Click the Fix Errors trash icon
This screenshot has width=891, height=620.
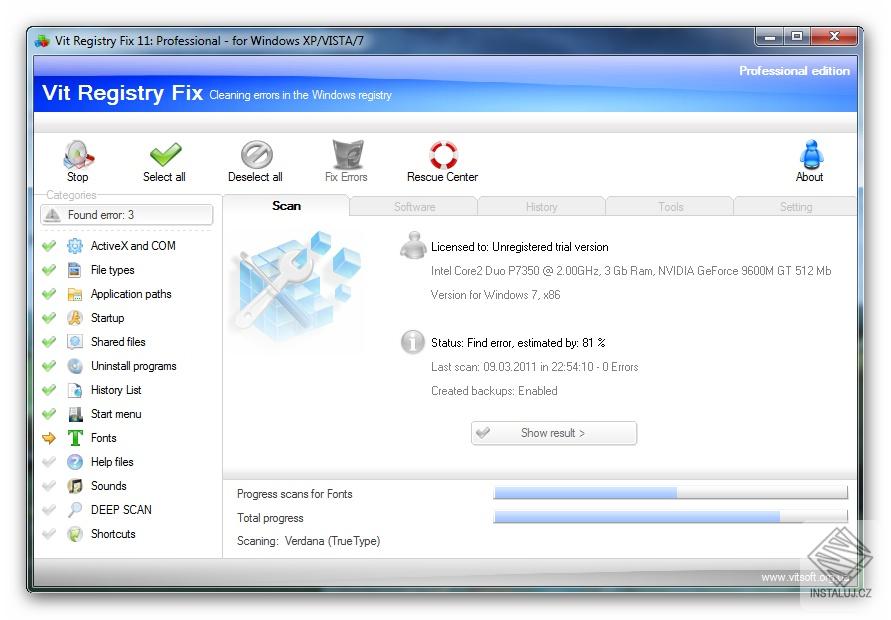pyautogui.click(x=347, y=155)
